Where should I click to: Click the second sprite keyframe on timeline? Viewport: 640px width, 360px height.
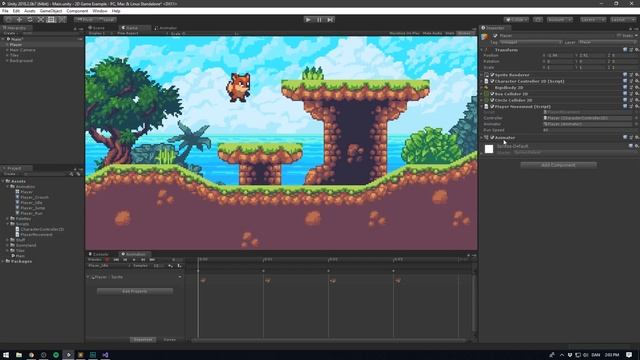[x=267, y=280]
